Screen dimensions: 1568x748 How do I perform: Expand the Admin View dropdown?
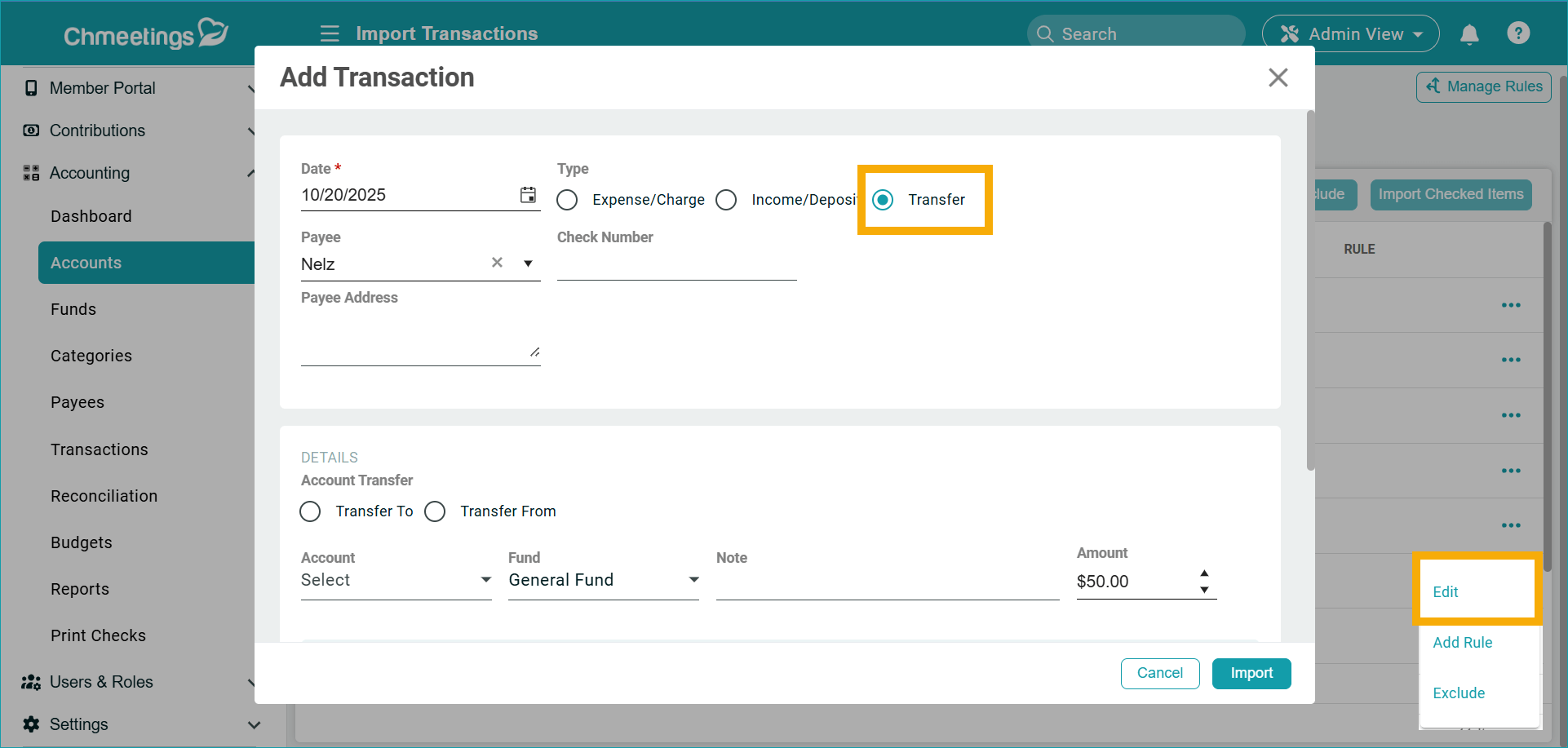click(x=1350, y=34)
